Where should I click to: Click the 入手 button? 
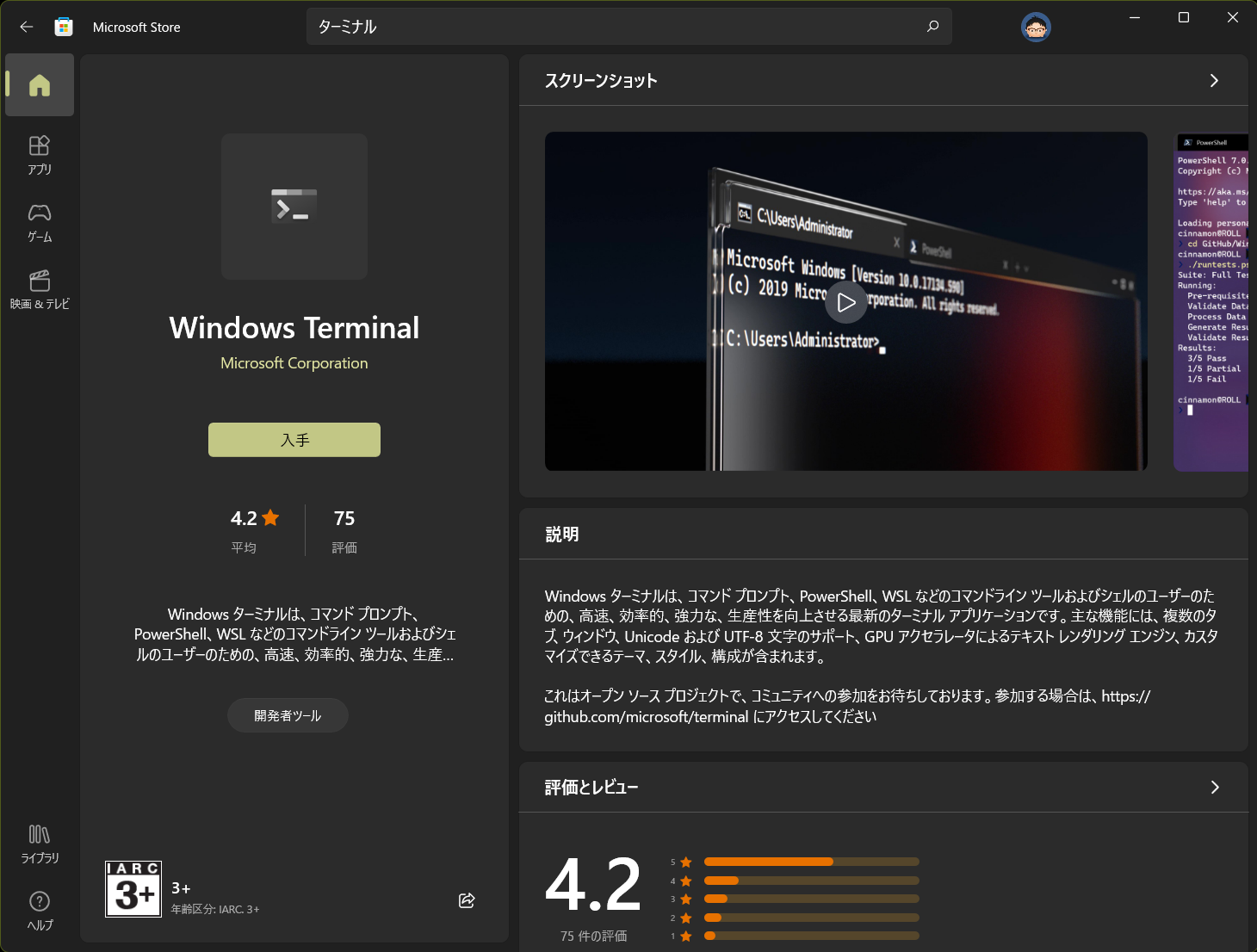294,440
